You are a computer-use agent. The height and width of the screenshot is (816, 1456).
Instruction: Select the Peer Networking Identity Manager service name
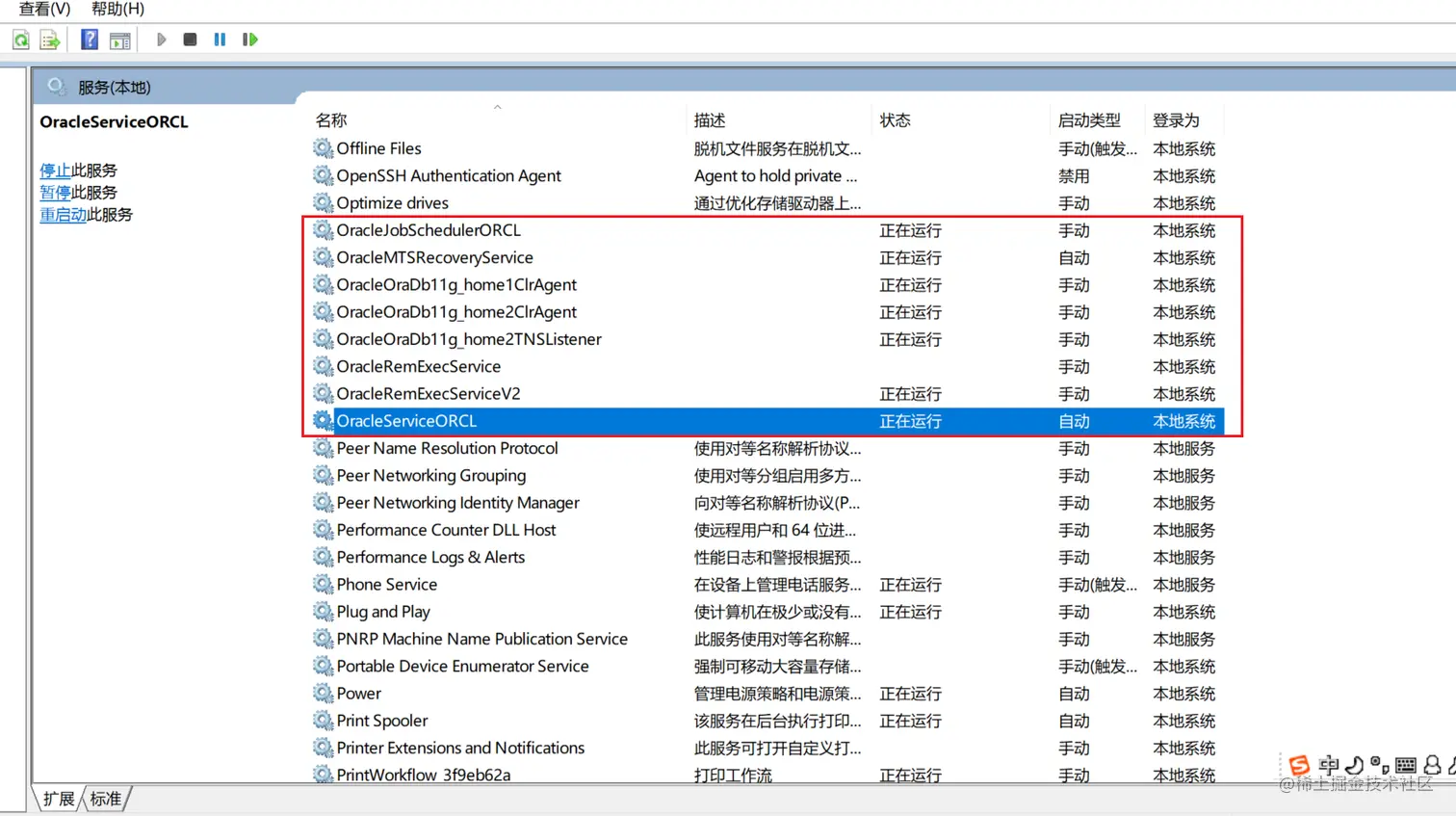click(x=457, y=503)
